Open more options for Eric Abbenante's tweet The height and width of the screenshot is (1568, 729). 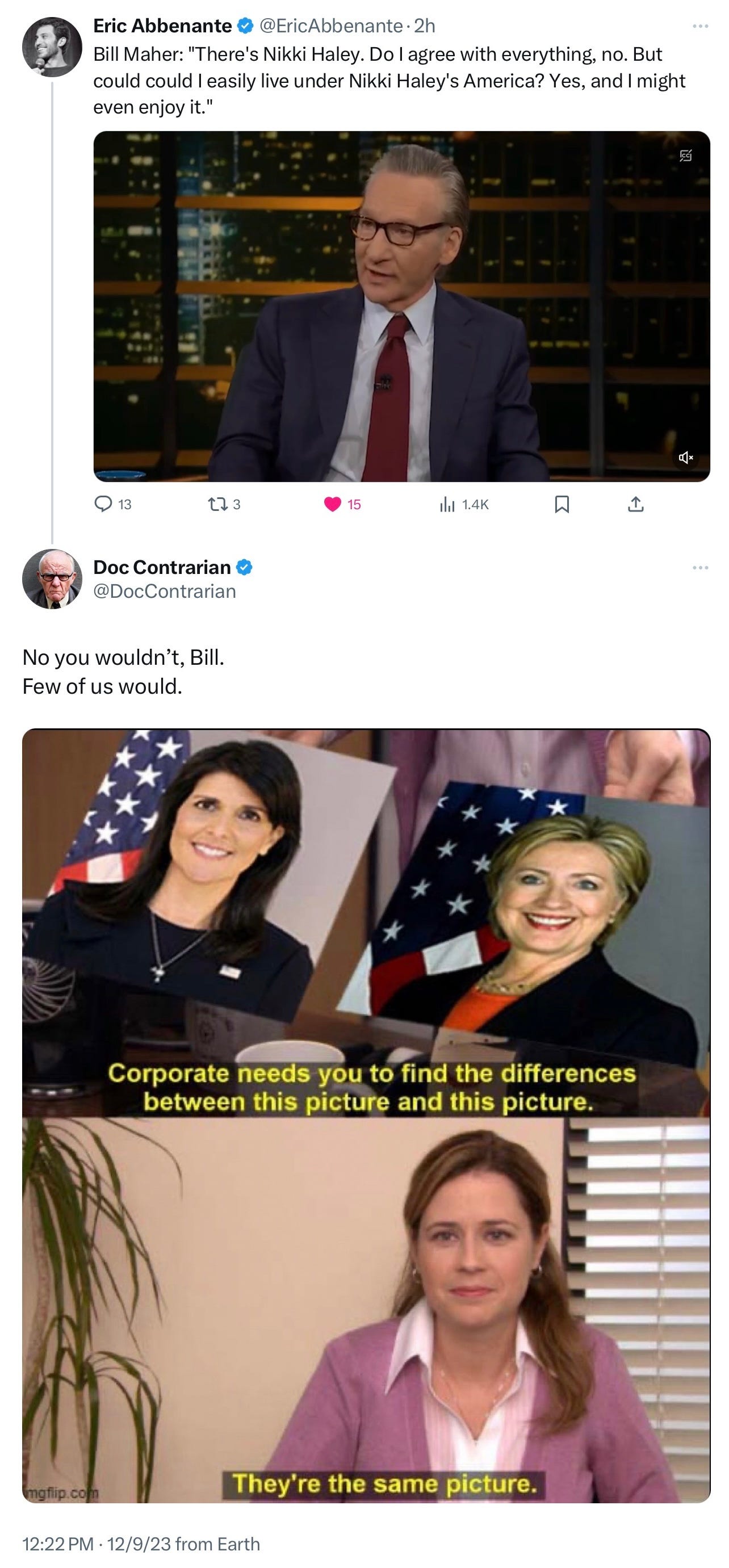(701, 26)
